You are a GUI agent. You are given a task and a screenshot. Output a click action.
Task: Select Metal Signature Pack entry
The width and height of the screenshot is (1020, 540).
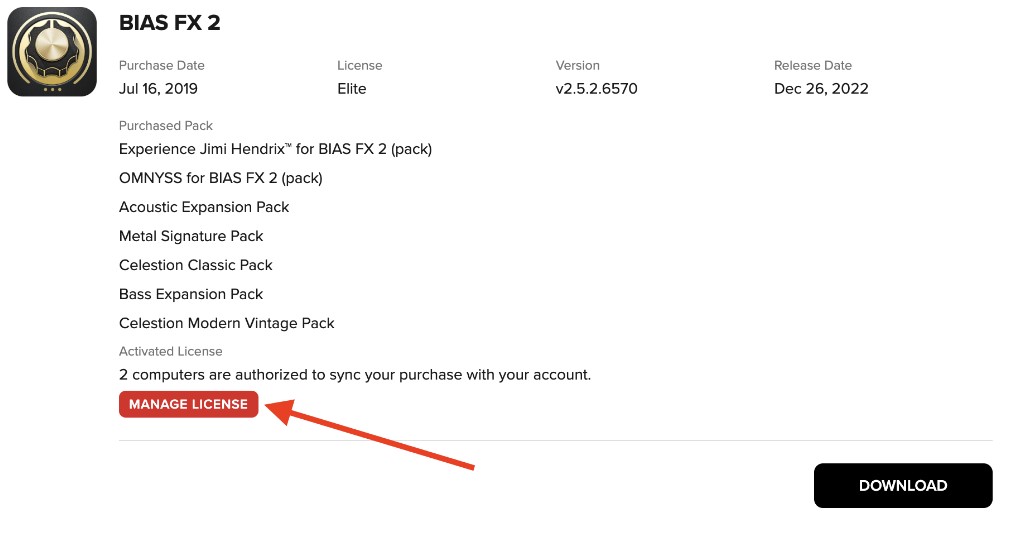click(x=191, y=236)
